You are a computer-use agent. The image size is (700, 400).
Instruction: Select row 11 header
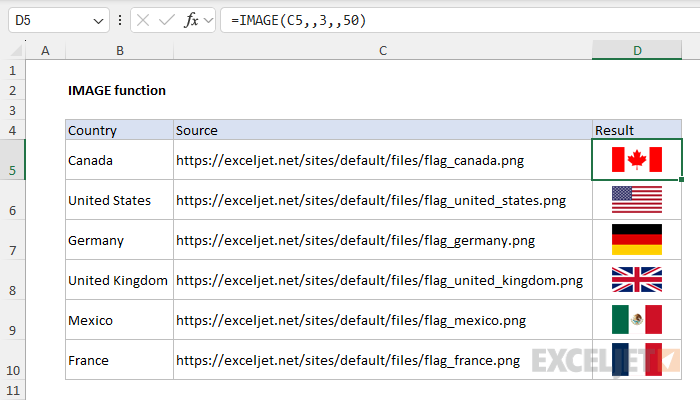click(12, 390)
